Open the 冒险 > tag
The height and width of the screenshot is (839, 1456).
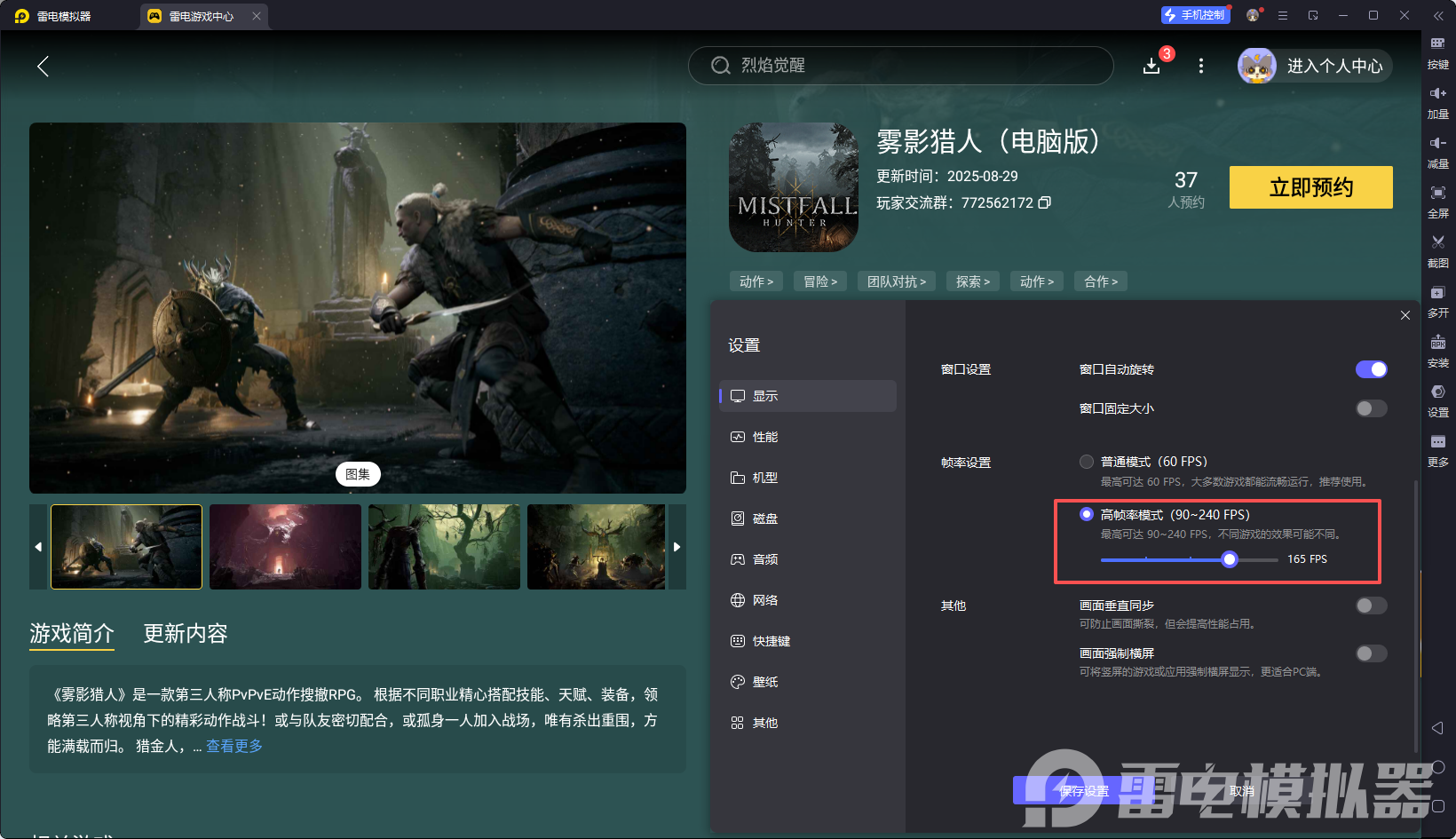click(x=820, y=281)
